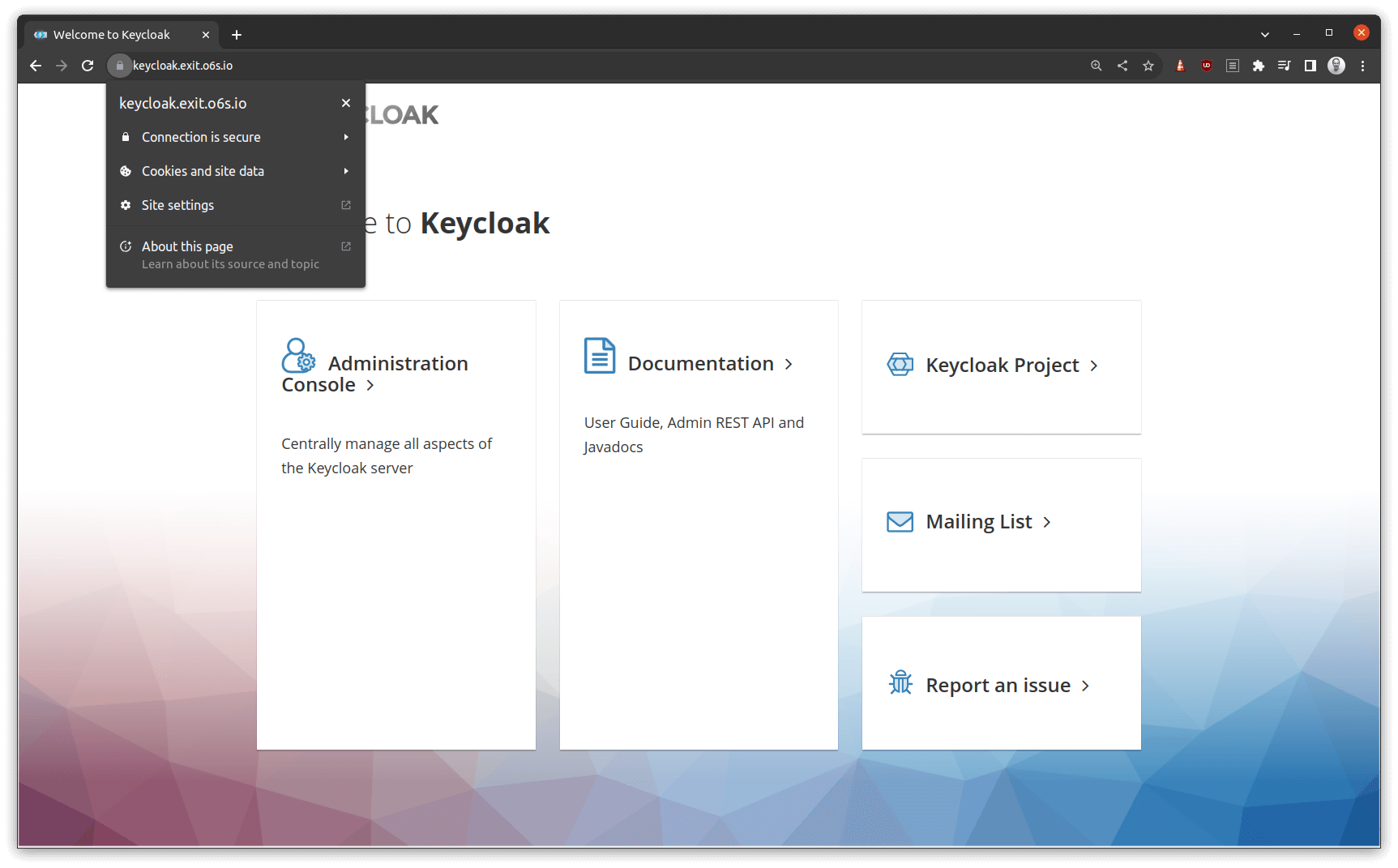The image size is (1398, 868).
Task: Open Cookies and site data
Action: point(235,171)
